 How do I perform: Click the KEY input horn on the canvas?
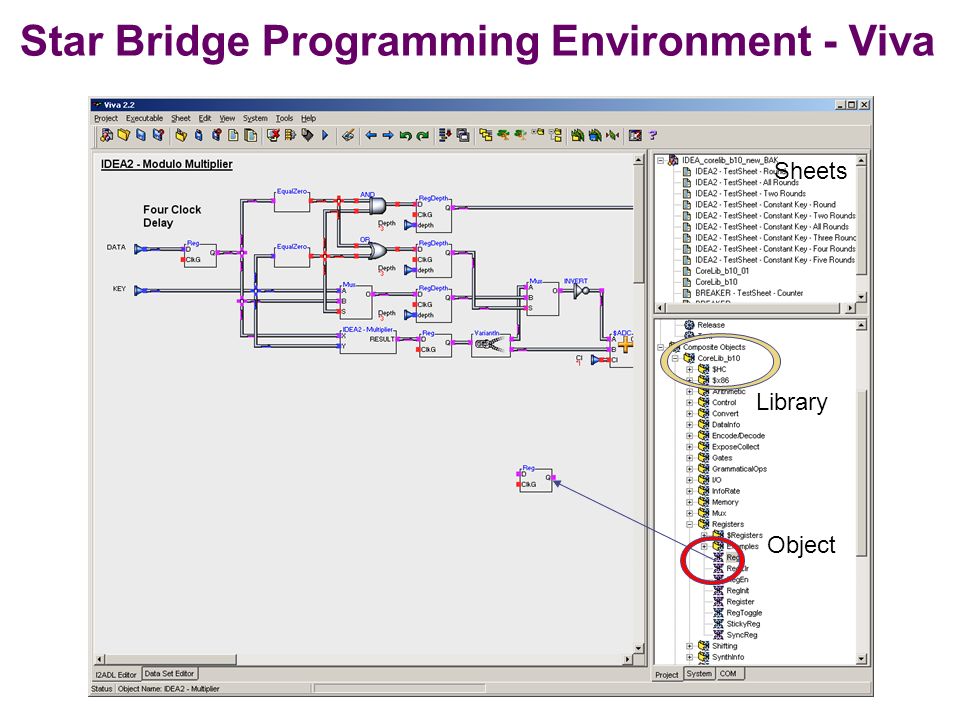(x=141, y=290)
